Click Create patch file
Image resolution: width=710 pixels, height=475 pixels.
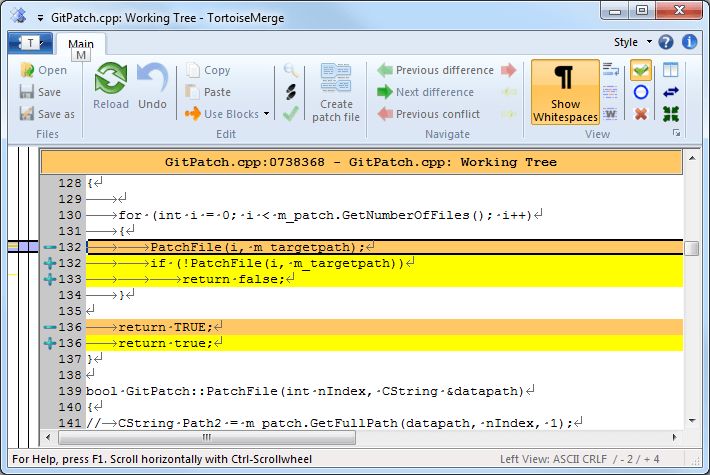click(336, 93)
